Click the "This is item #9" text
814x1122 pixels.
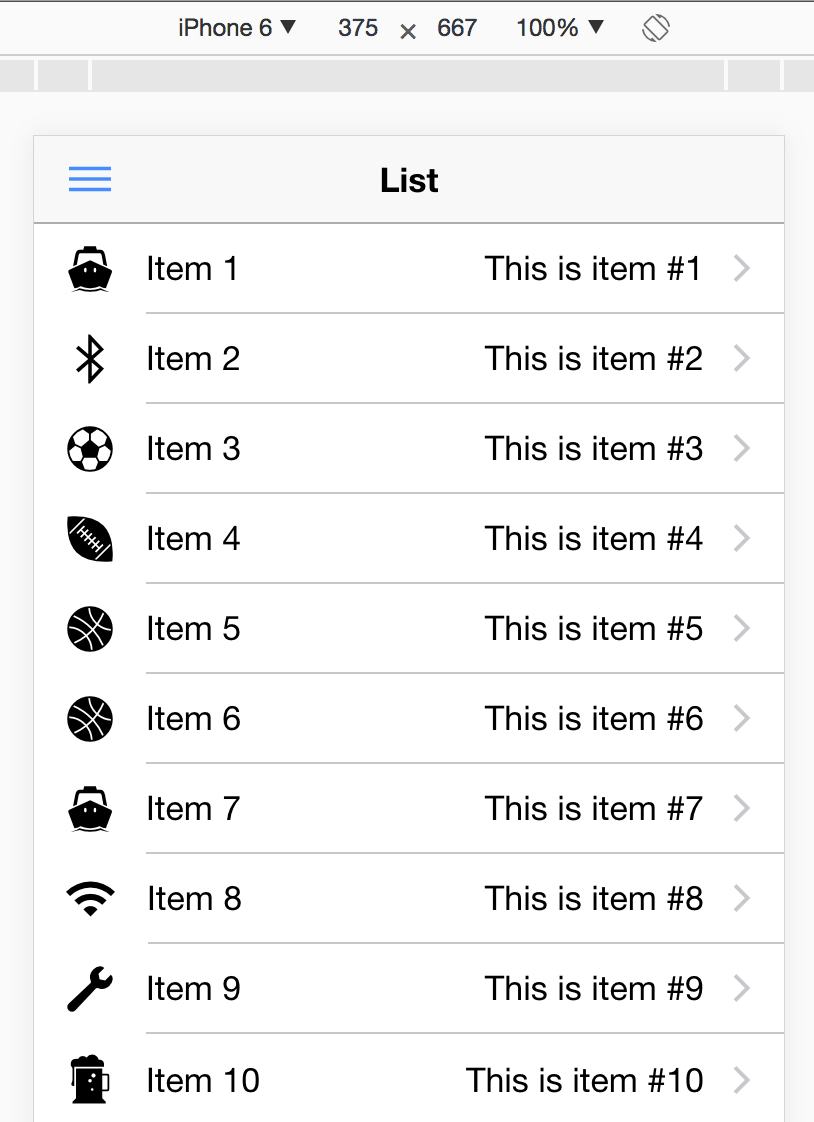[x=594, y=989]
